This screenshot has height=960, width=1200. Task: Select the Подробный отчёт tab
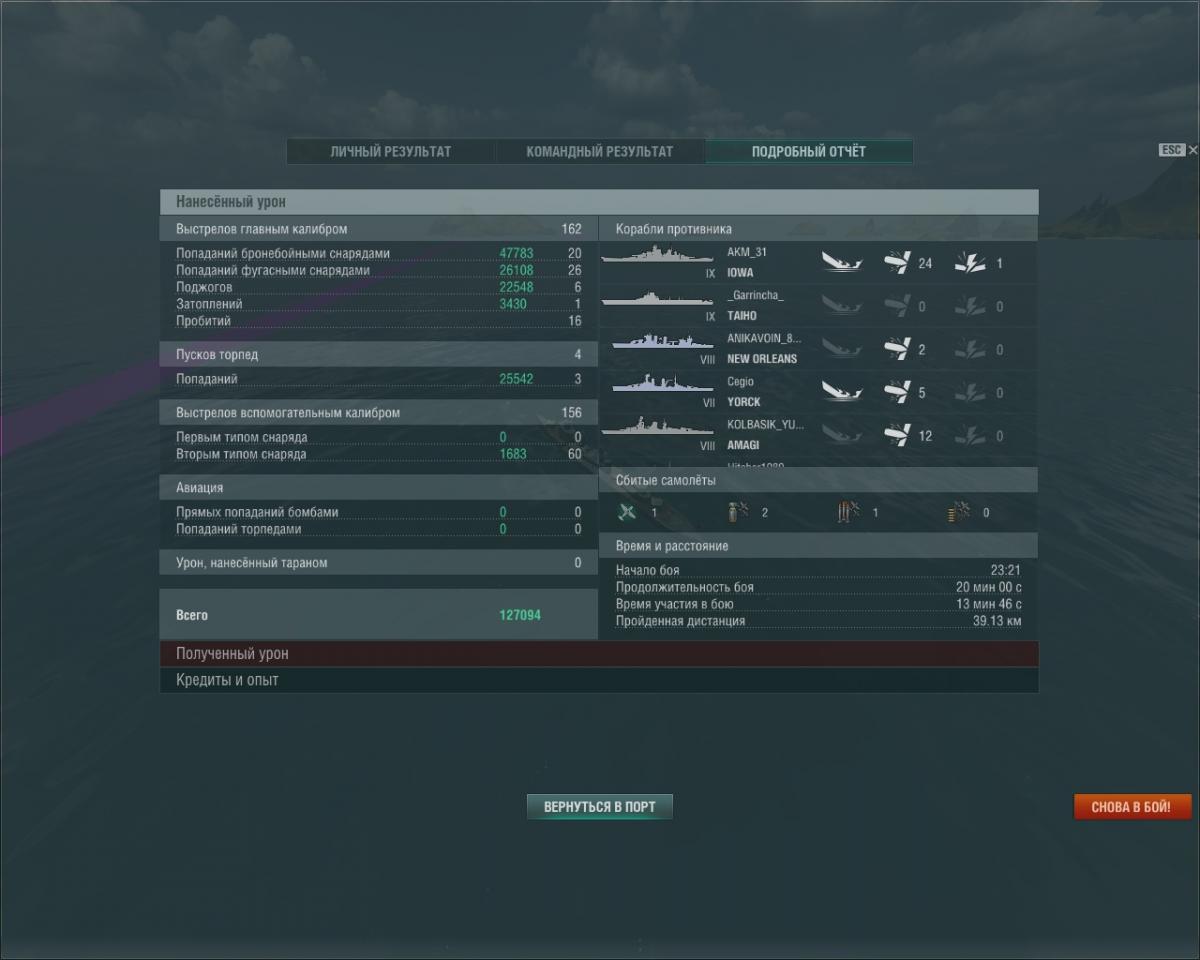click(x=809, y=152)
